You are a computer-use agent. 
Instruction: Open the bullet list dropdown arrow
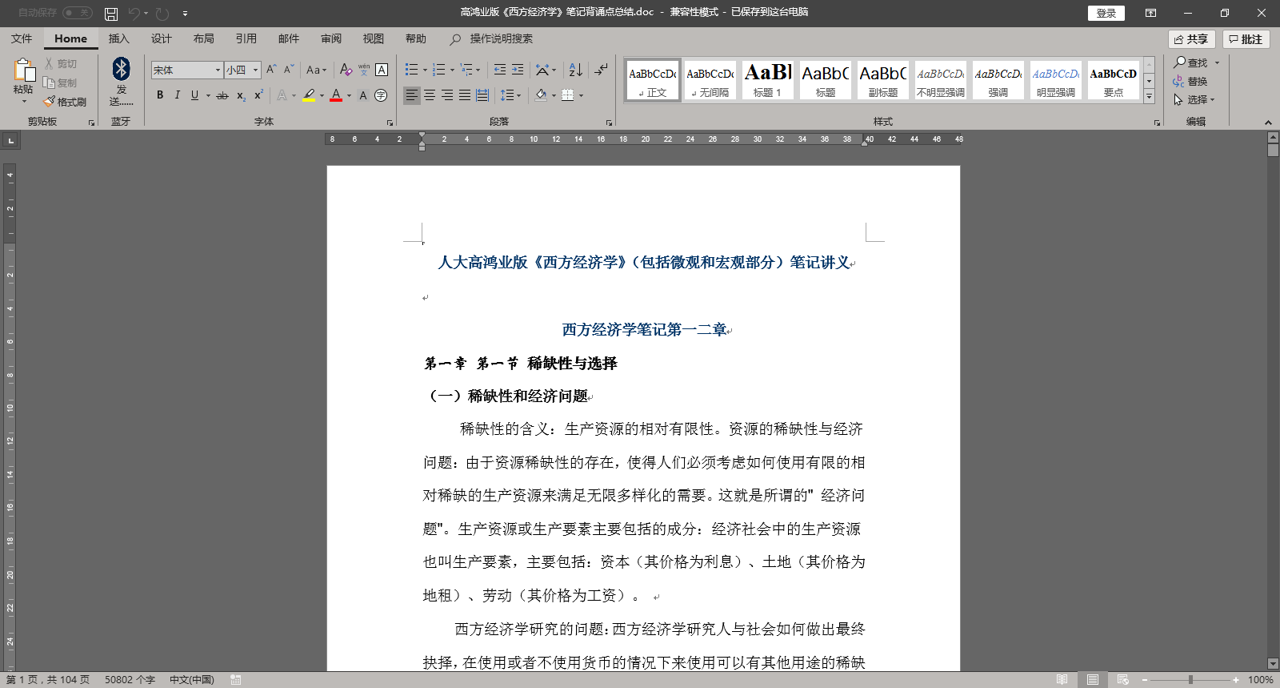[423, 70]
